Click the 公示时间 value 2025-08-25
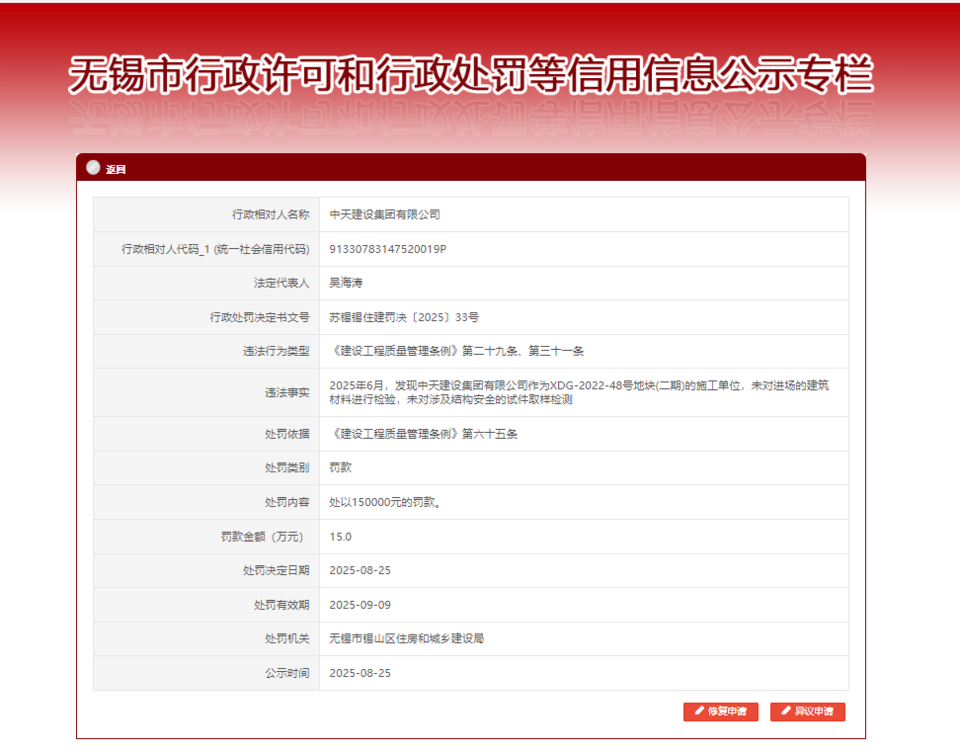The image size is (960, 755). 360,673
